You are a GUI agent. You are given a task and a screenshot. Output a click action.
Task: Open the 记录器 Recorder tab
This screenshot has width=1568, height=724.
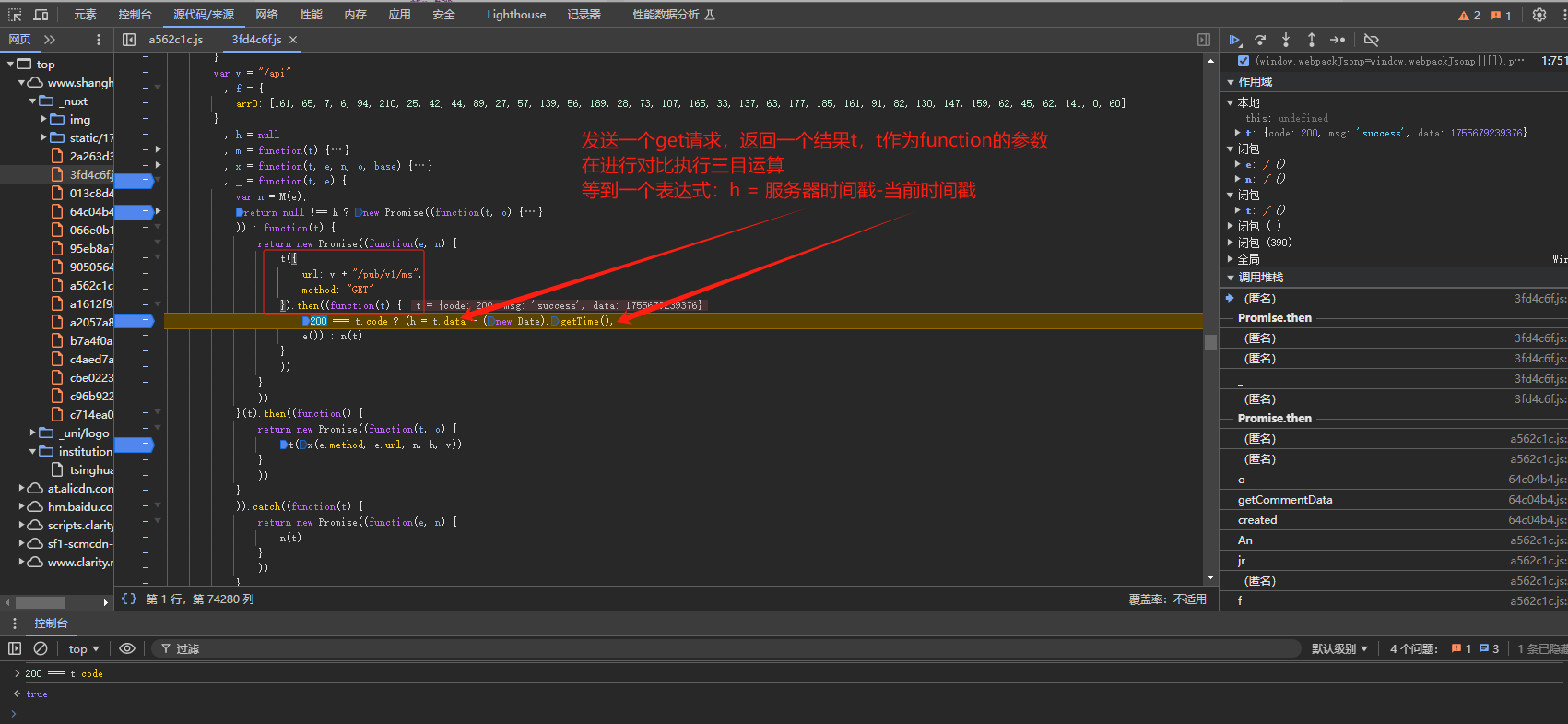(x=584, y=15)
